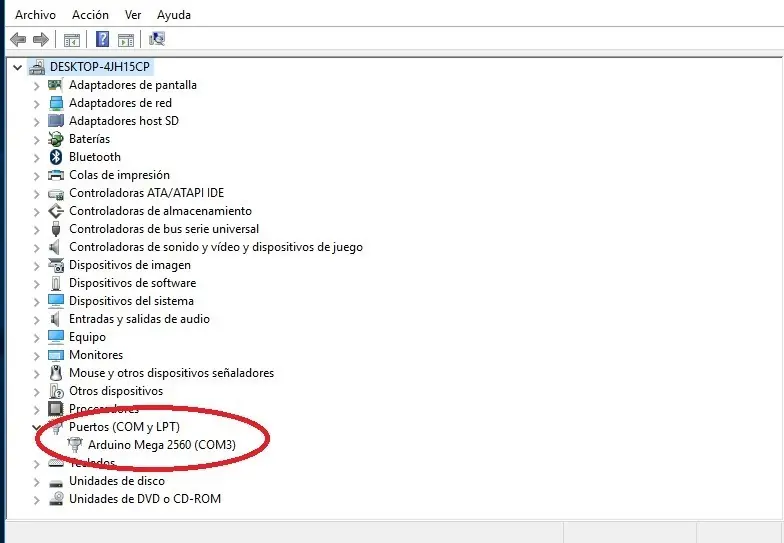
Task: Select Controladoras de almacenamiento row
Action: point(160,211)
